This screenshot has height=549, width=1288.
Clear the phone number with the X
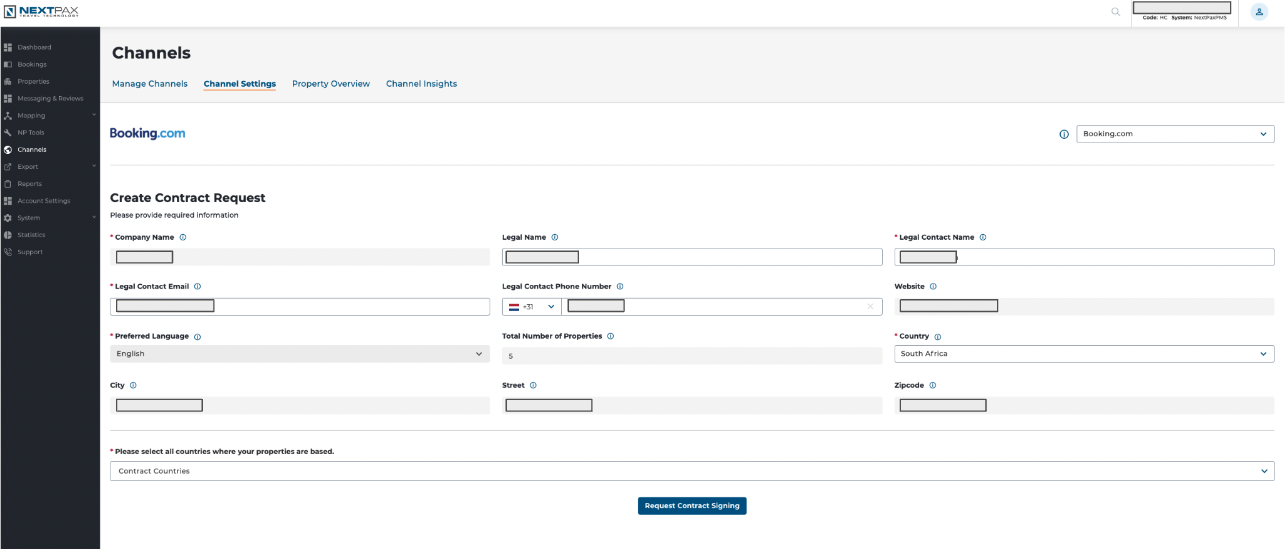tap(870, 306)
